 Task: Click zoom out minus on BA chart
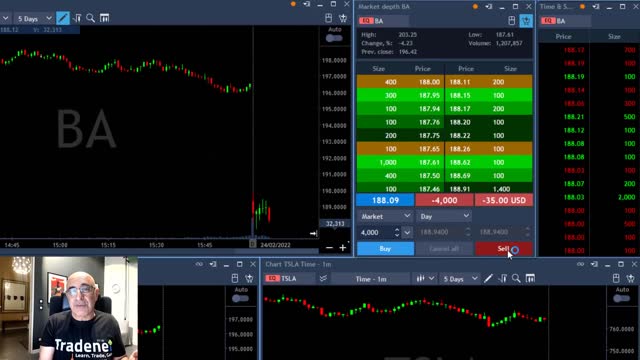coord(329,248)
